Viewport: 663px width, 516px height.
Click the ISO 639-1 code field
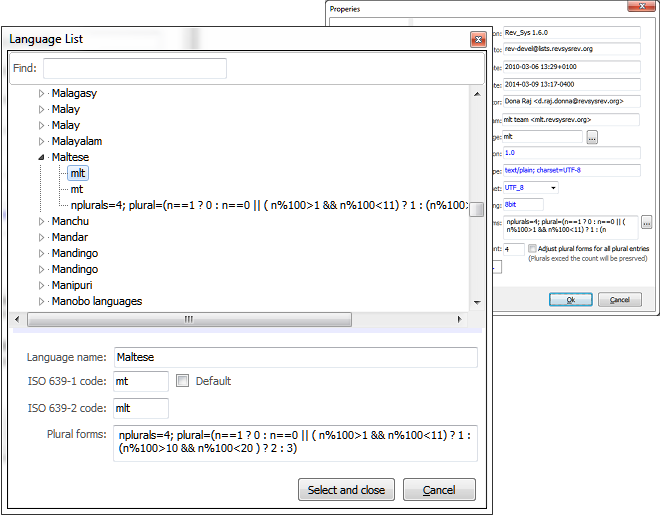[141, 382]
